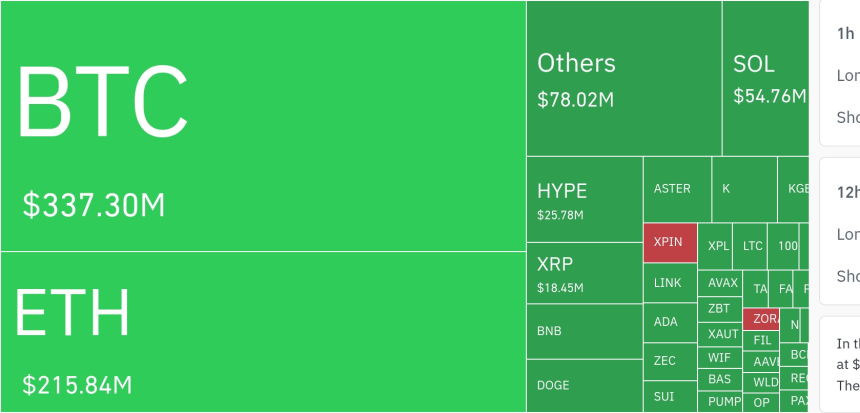The width and height of the screenshot is (860, 413).
Task: Open the Others $78.02M block
Action: click(x=623, y=78)
